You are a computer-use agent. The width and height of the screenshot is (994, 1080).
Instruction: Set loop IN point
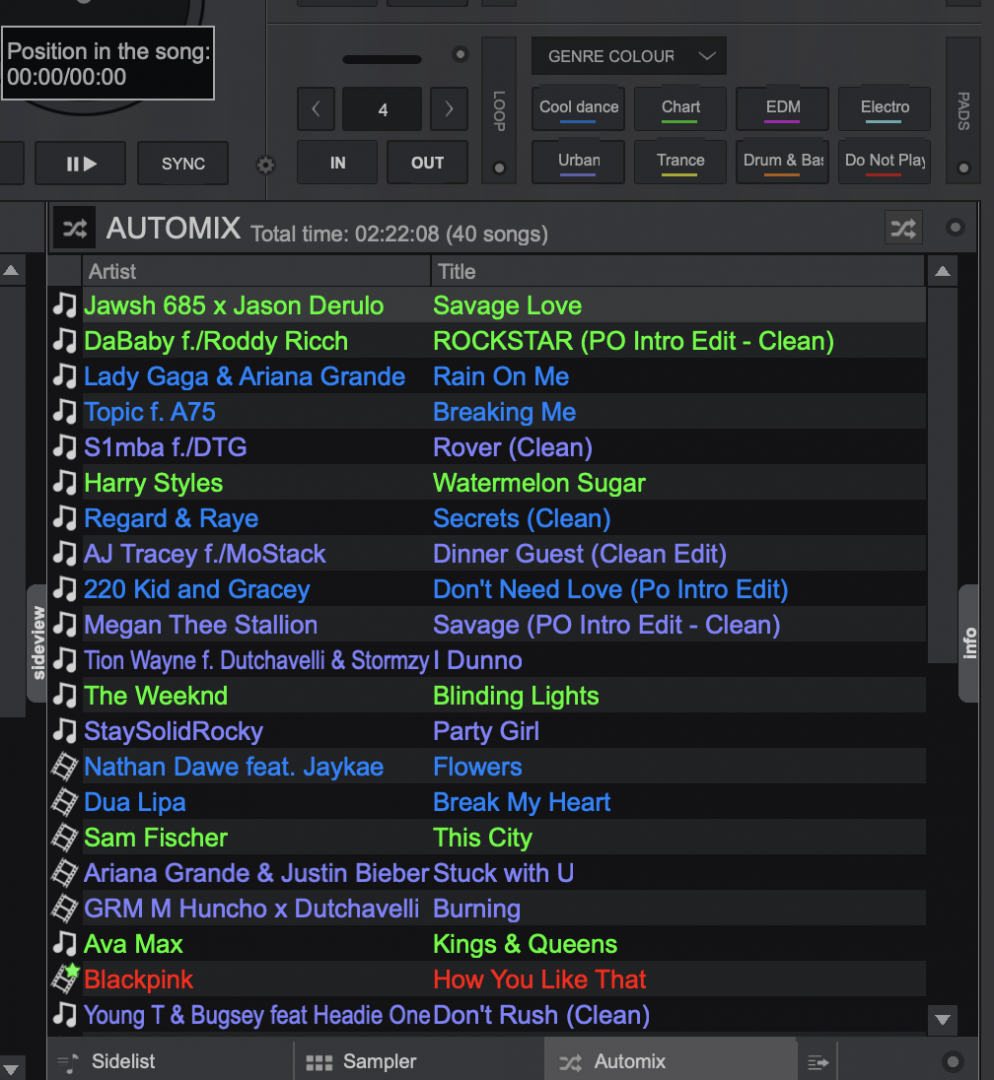[337, 163]
